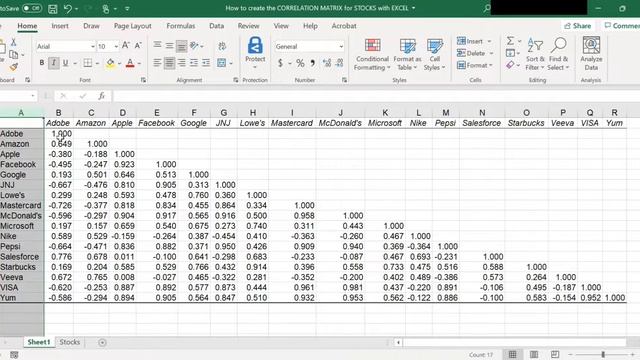Click the Format Painter brush
Image resolution: width=640 pixels, height=360 pixels.
13,67
